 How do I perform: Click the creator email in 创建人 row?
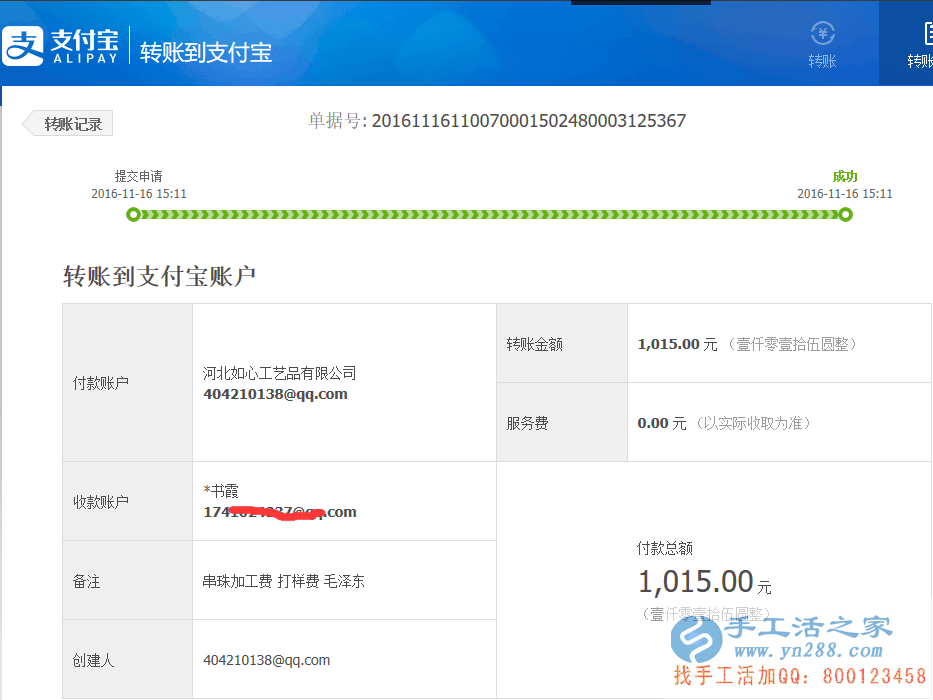[266, 660]
